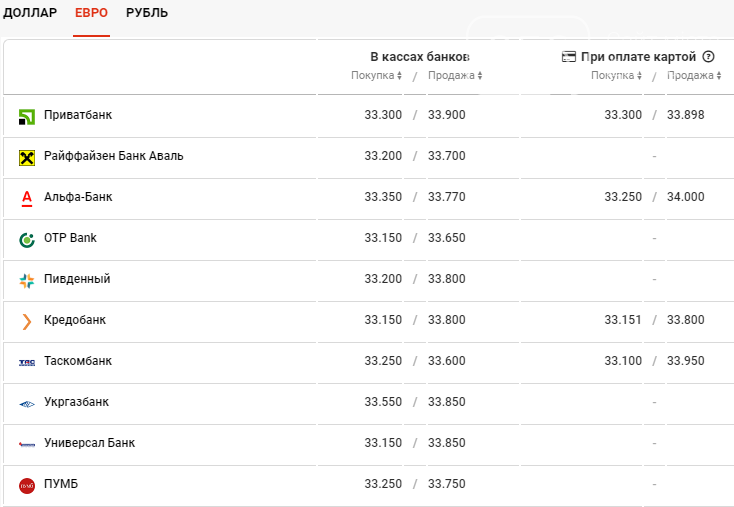Sort by cash desk Продажа column
This screenshot has width=734, height=507.
click(455, 75)
